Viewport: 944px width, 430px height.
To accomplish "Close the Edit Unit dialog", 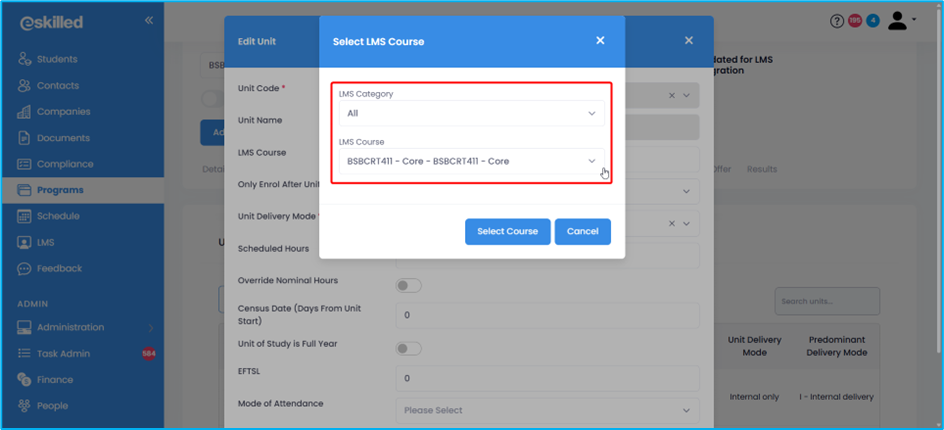I will (688, 41).
